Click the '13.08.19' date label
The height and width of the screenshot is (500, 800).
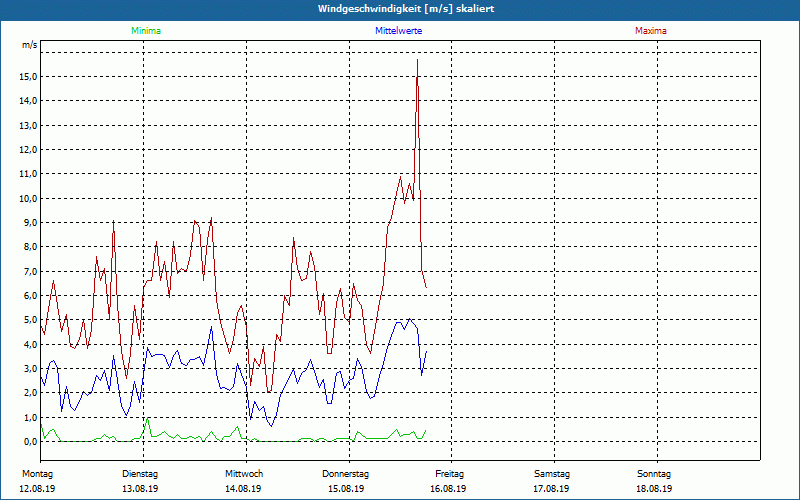[140, 489]
